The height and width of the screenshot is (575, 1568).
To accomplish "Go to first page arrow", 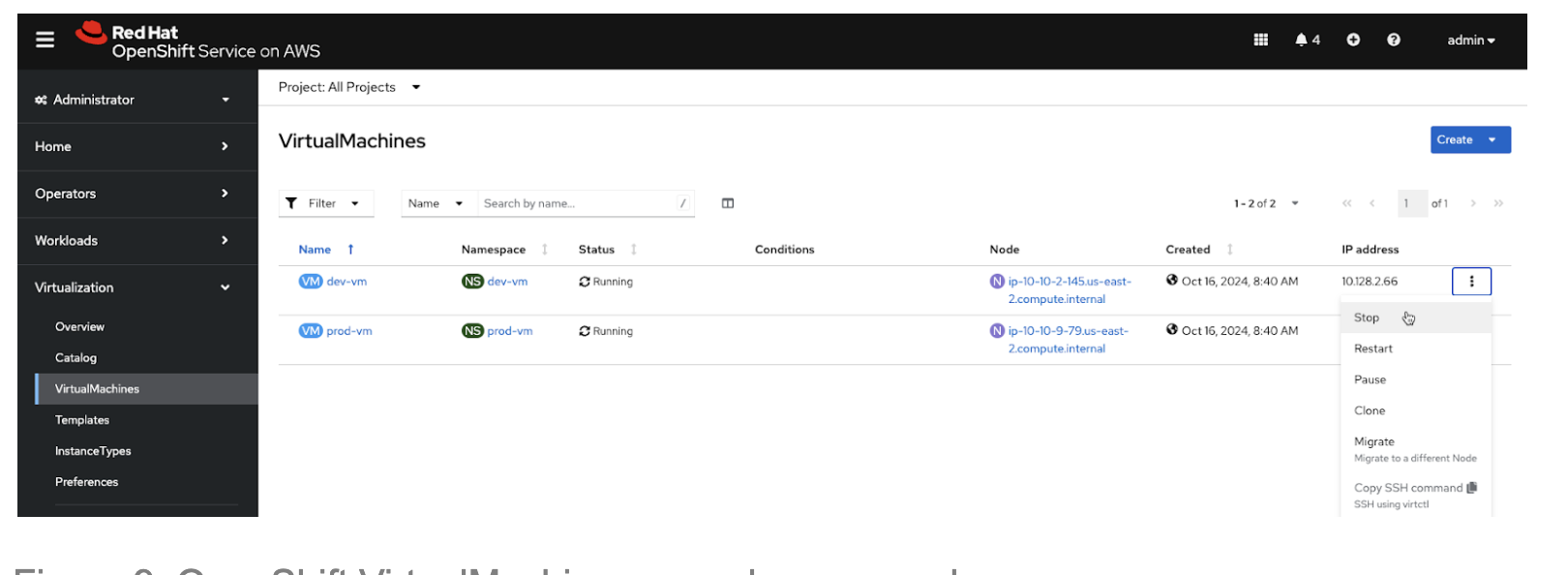I will point(1346,203).
